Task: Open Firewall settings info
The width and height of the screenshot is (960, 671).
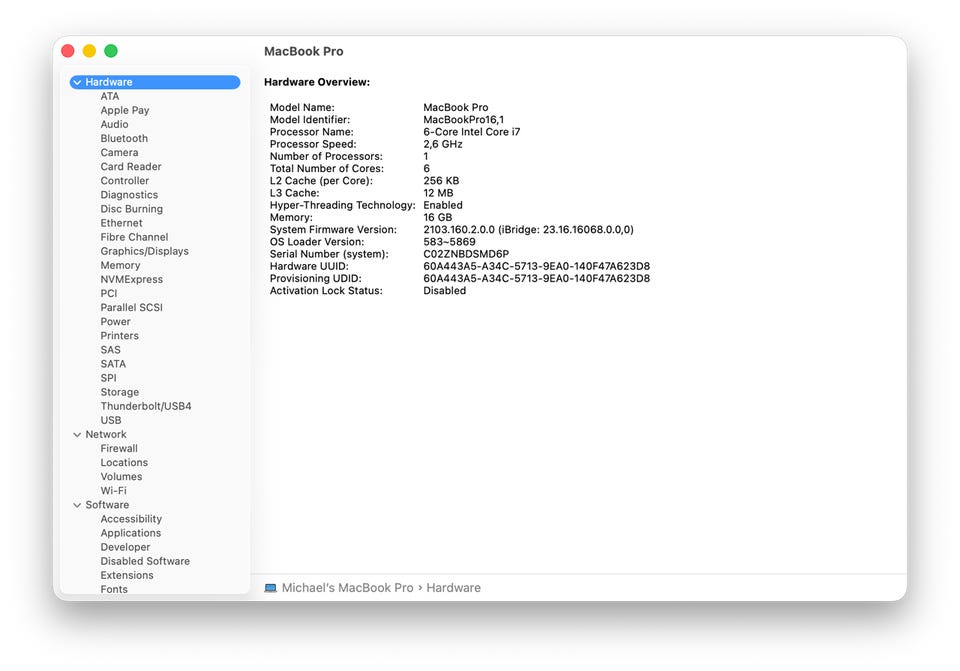Action: coord(119,448)
